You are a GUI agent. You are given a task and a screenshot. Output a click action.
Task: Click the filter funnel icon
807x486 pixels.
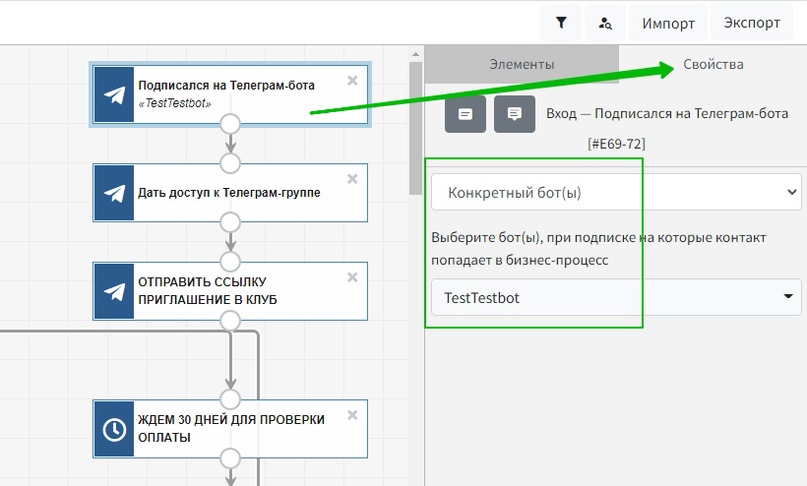coord(561,22)
